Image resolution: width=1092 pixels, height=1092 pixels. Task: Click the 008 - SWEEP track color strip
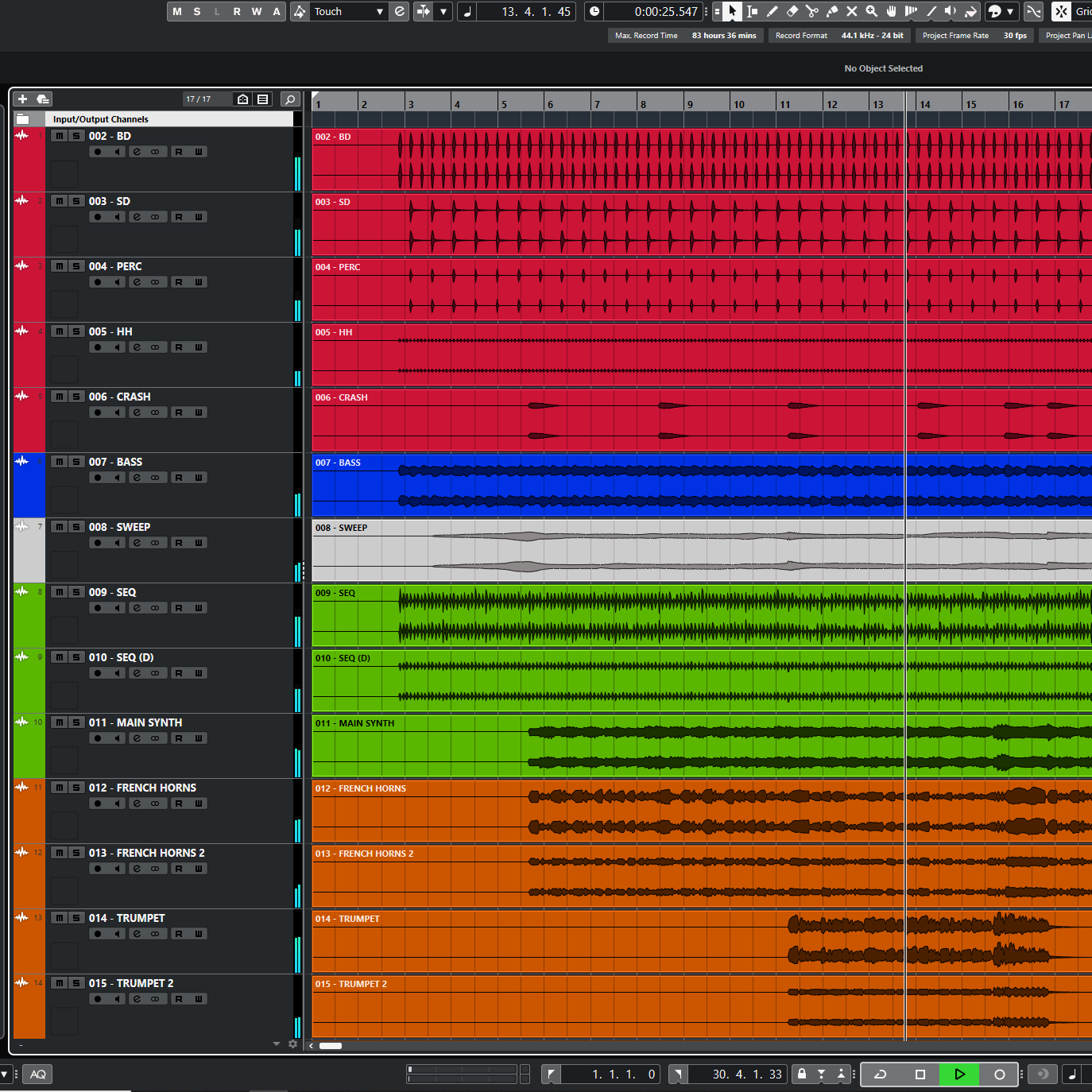(29, 556)
